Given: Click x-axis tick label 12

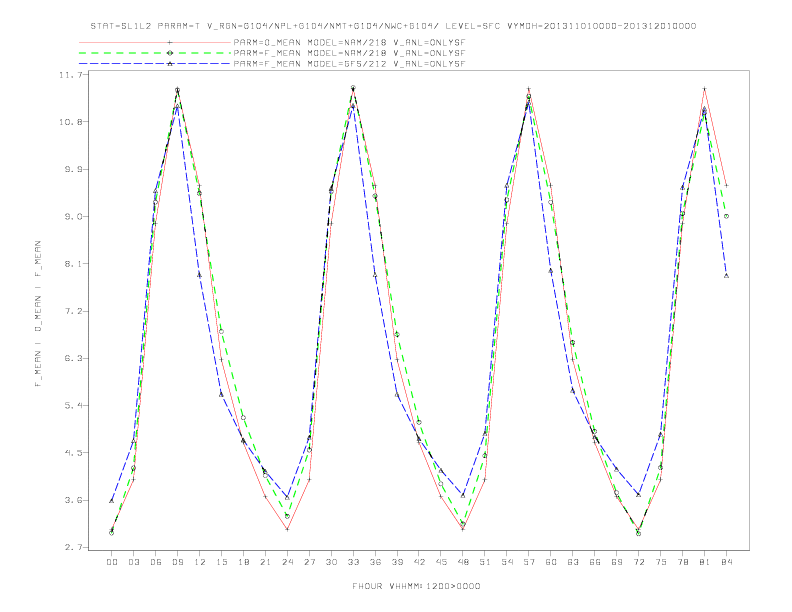Looking at the screenshot, I should [x=200, y=562].
